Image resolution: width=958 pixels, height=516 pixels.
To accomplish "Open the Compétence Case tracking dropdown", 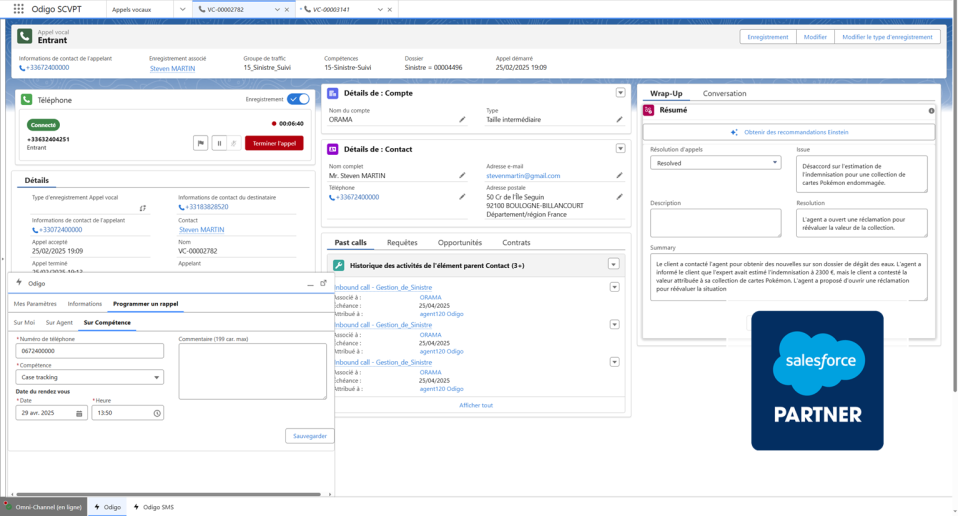I will click(x=90, y=377).
